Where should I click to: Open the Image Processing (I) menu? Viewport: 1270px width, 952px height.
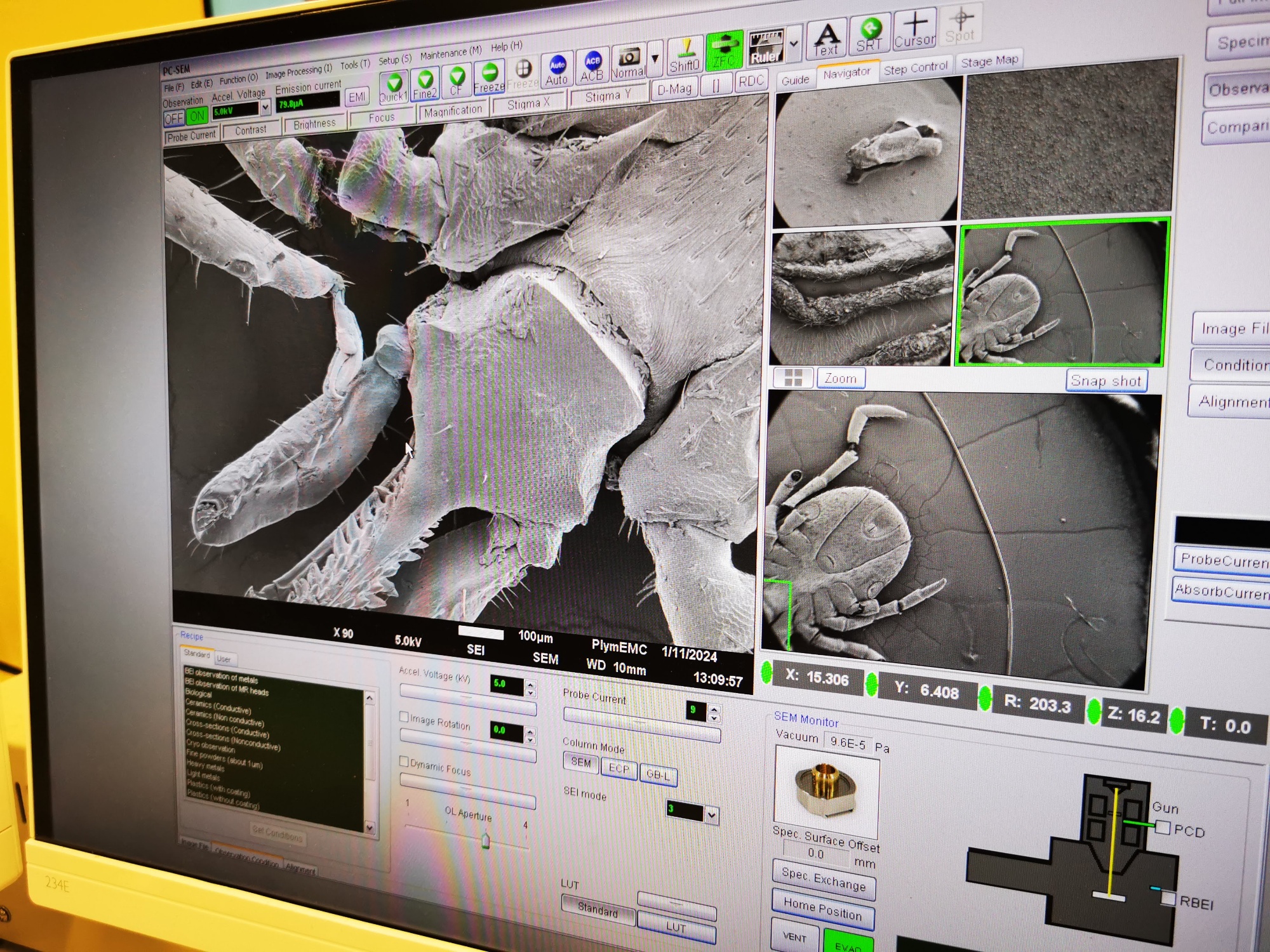click(x=298, y=72)
